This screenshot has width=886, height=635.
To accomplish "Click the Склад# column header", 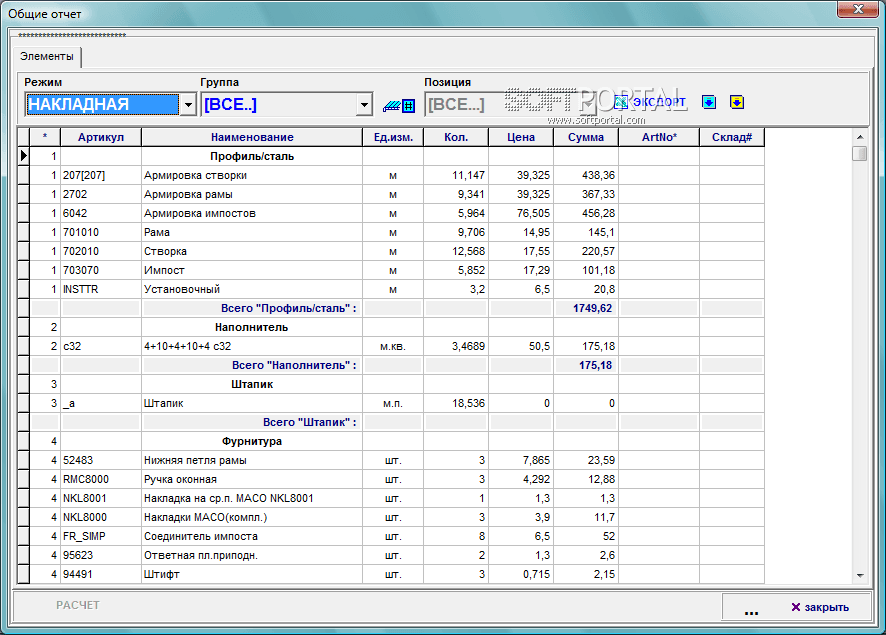I will (x=731, y=137).
